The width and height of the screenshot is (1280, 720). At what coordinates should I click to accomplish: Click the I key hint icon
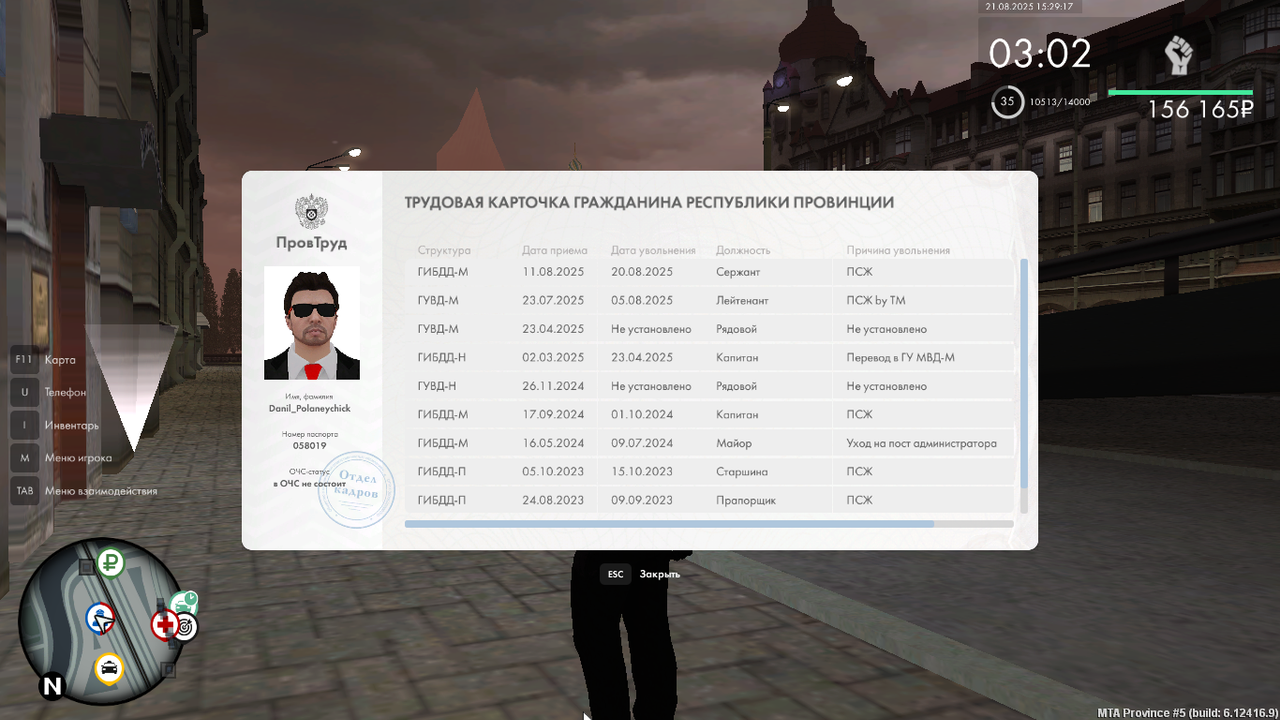click(24, 425)
